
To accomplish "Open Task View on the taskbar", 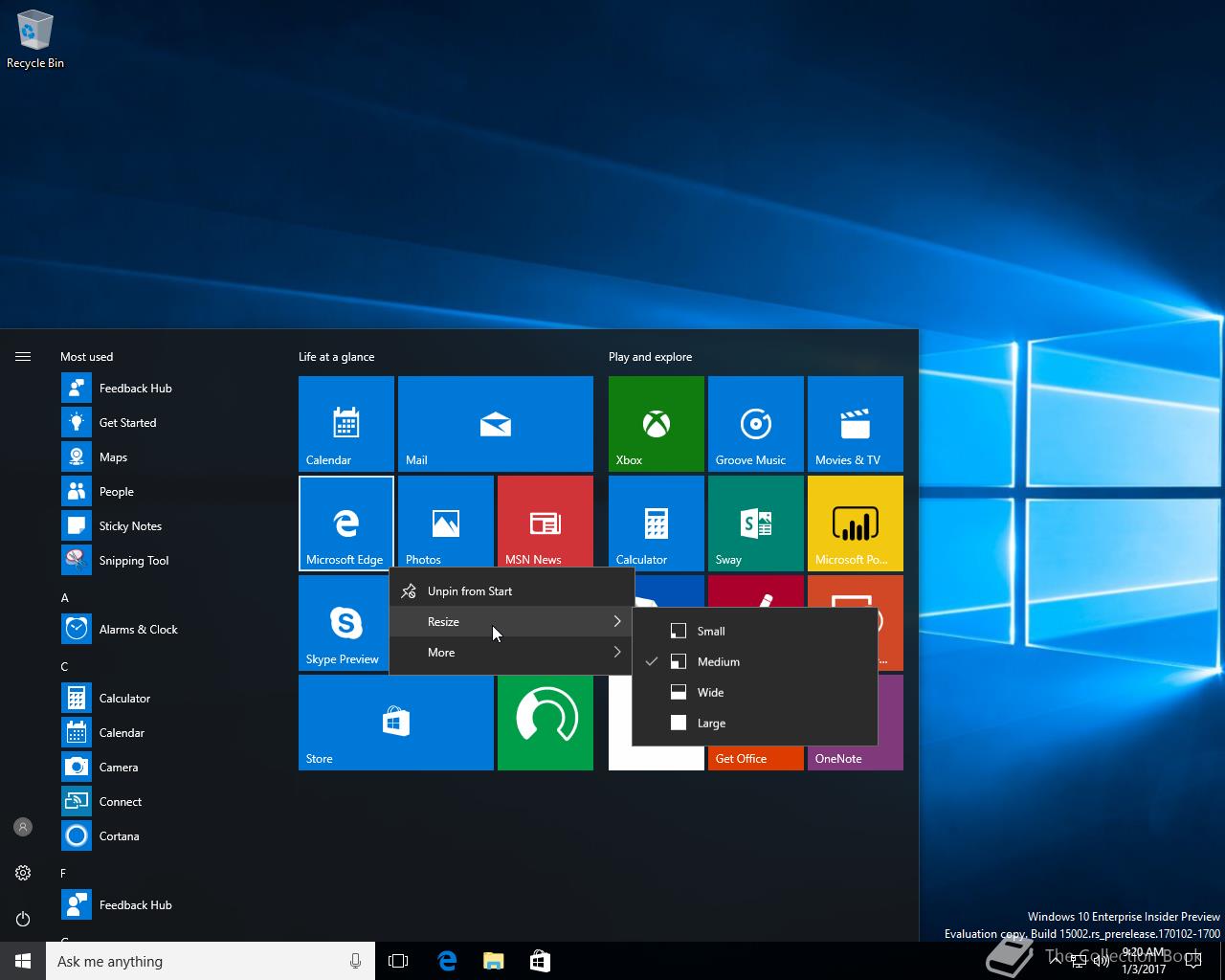I will [x=398, y=961].
